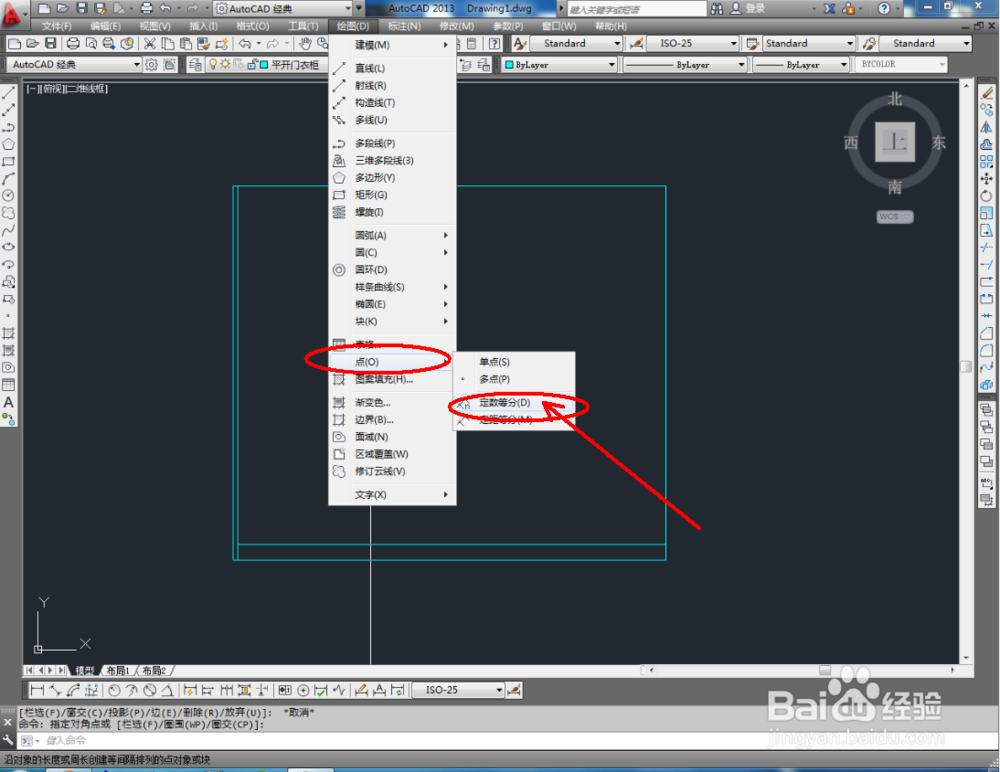Choose 单点(S) in point submenu
The height and width of the screenshot is (772, 1000).
(x=513, y=362)
